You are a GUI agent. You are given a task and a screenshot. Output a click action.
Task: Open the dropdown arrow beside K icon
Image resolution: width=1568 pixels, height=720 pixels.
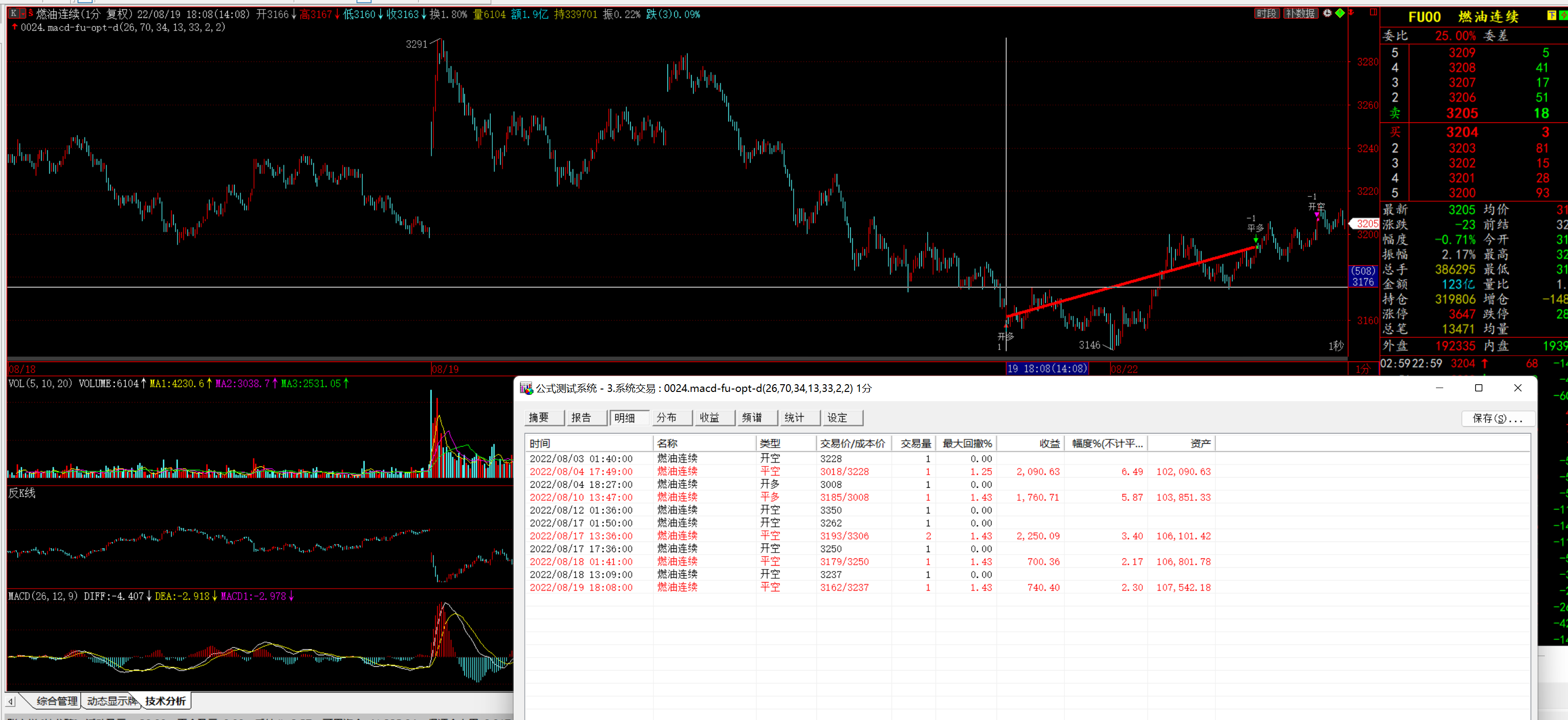(x=23, y=13)
